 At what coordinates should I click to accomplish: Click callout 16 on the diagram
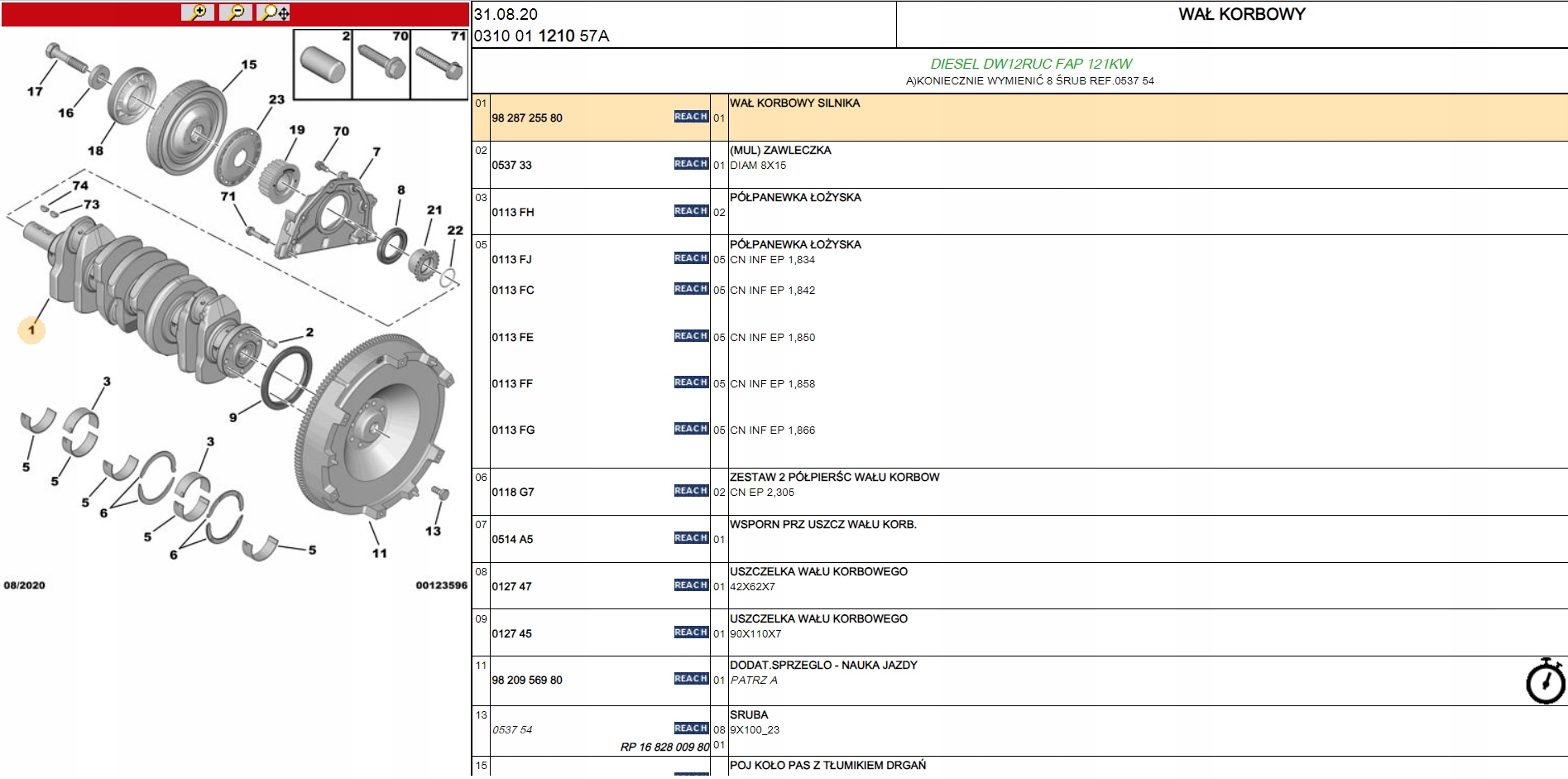[65, 113]
